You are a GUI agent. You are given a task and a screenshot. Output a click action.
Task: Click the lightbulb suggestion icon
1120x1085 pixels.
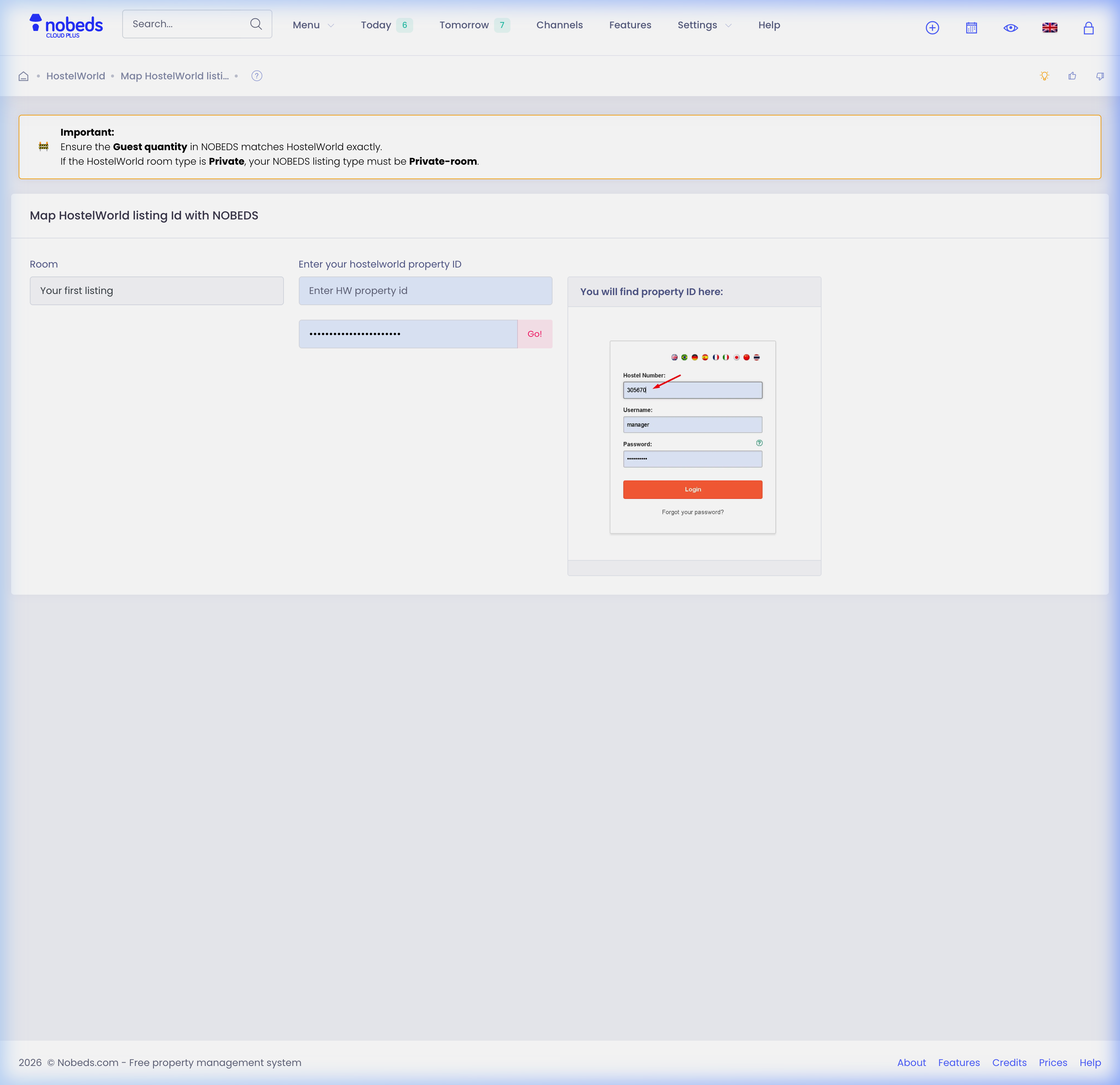[x=1045, y=76]
